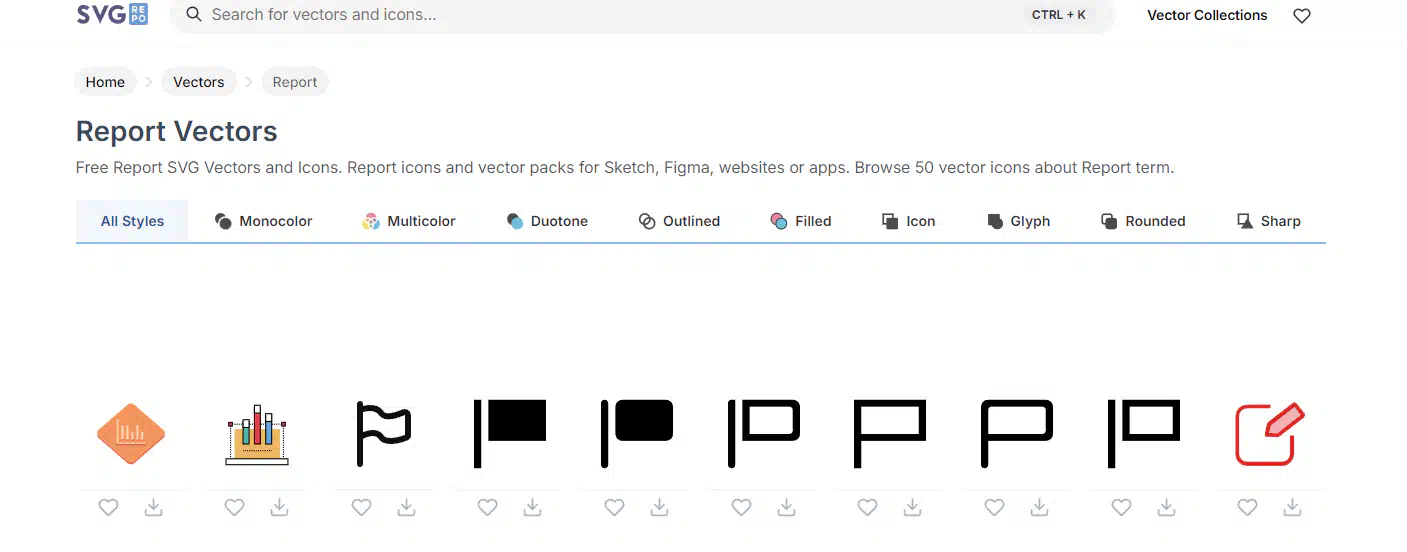This screenshot has height=552, width=1407.
Task: Favorite the red edit note icon
Action: [1247, 508]
